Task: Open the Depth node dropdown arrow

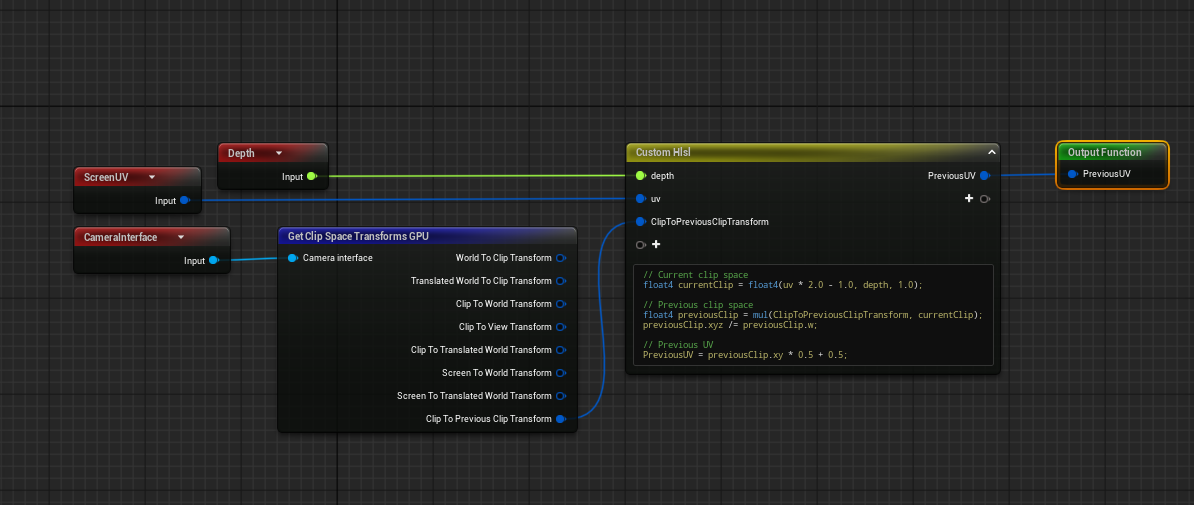Action: [279, 153]
